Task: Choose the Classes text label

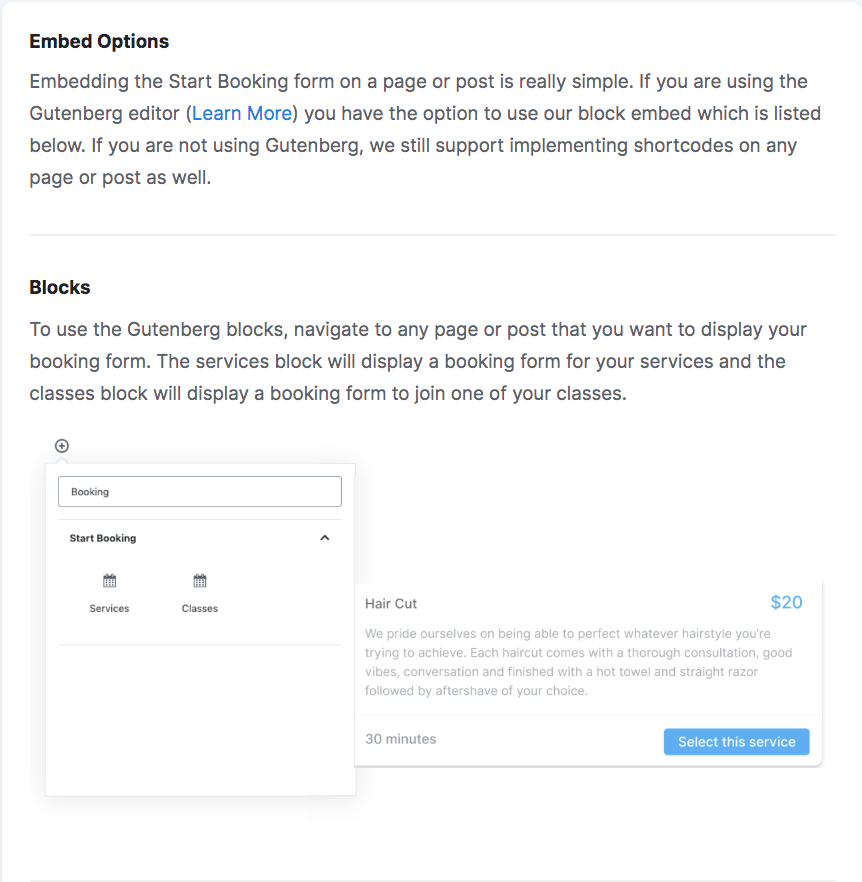Action: pos(200,609)
